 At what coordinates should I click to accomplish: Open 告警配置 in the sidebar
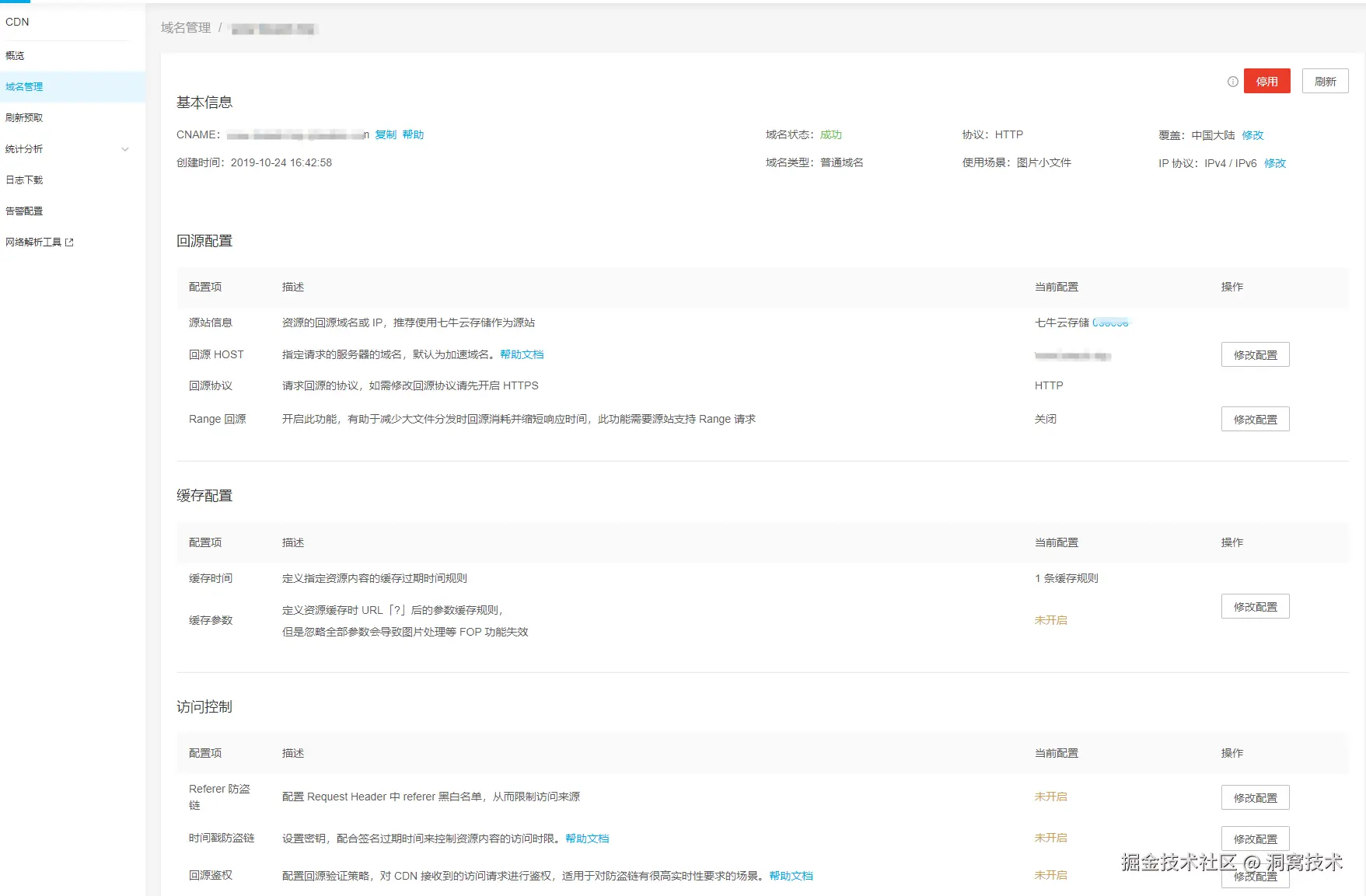(x=24, y=211)
